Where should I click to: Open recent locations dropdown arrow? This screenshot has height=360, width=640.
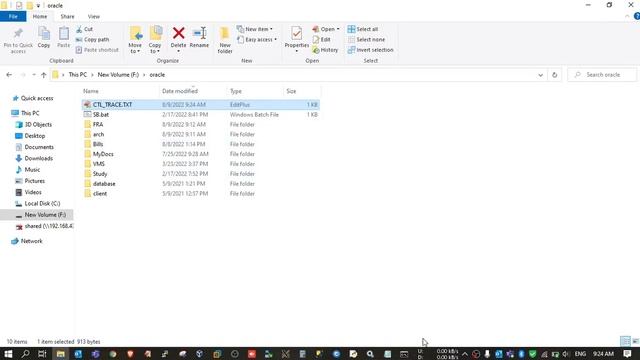[x=34, y=75]
